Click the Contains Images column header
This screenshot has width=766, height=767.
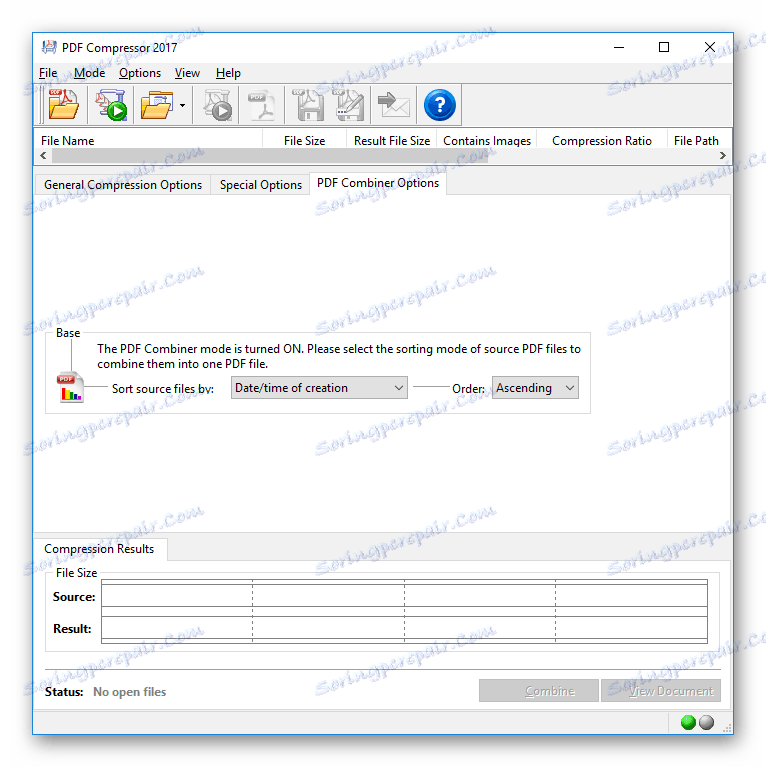click(487, 140)
